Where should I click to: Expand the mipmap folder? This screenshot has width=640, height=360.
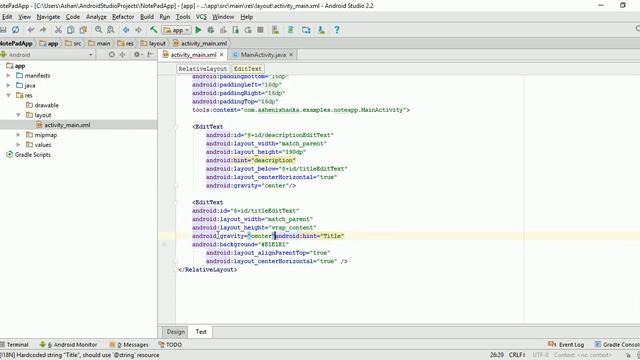pos(18,135)
